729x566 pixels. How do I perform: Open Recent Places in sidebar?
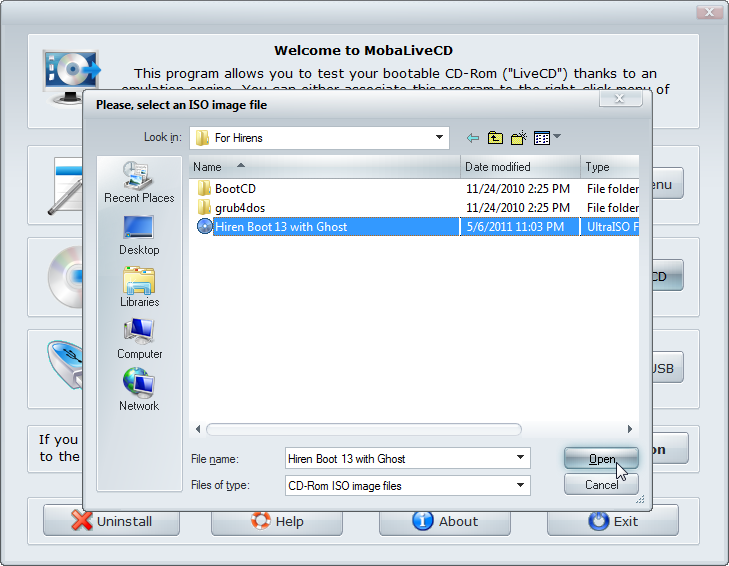click(x=139, y=182)
